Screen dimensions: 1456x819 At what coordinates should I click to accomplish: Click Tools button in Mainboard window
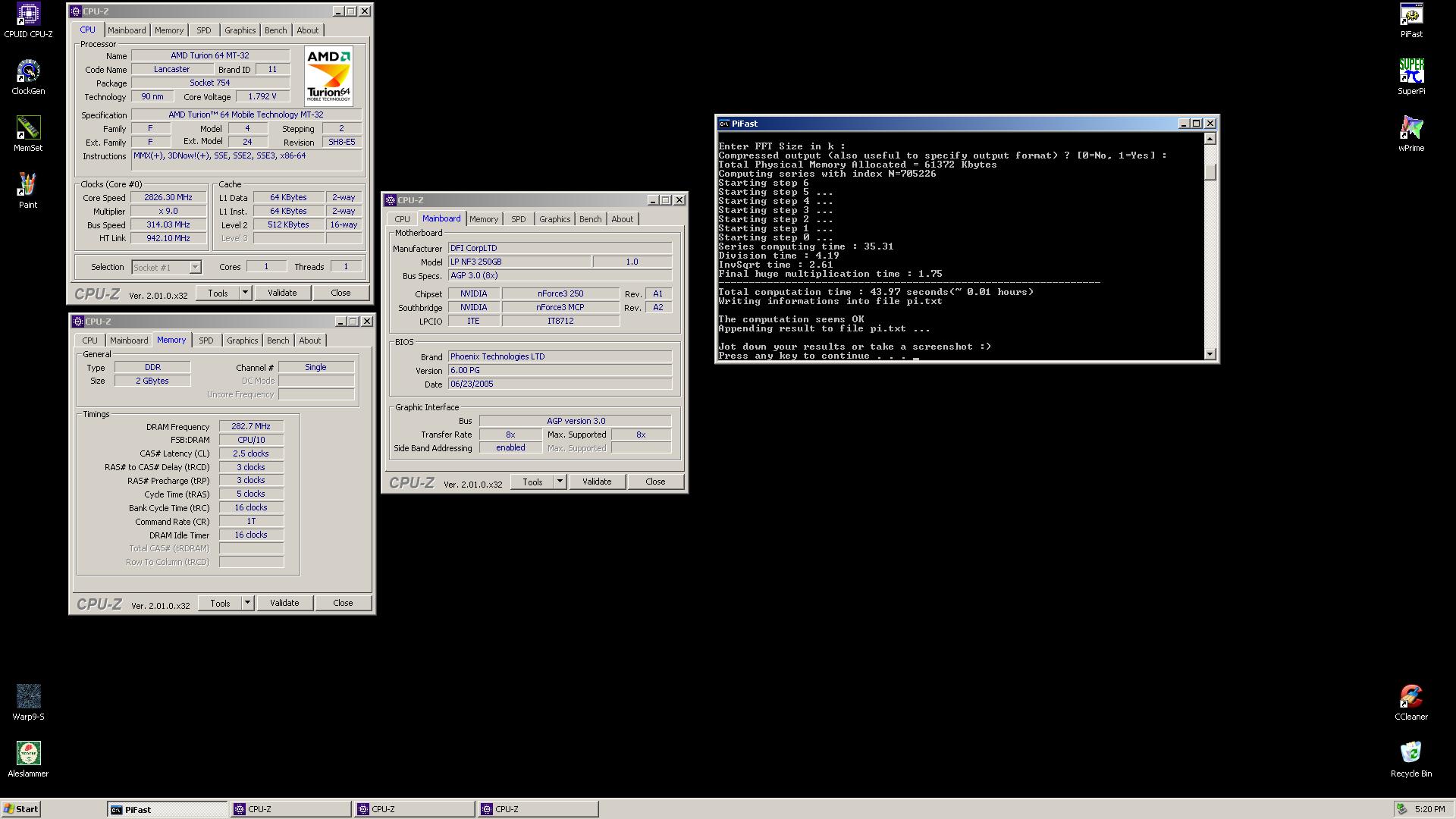pos(532,482)
